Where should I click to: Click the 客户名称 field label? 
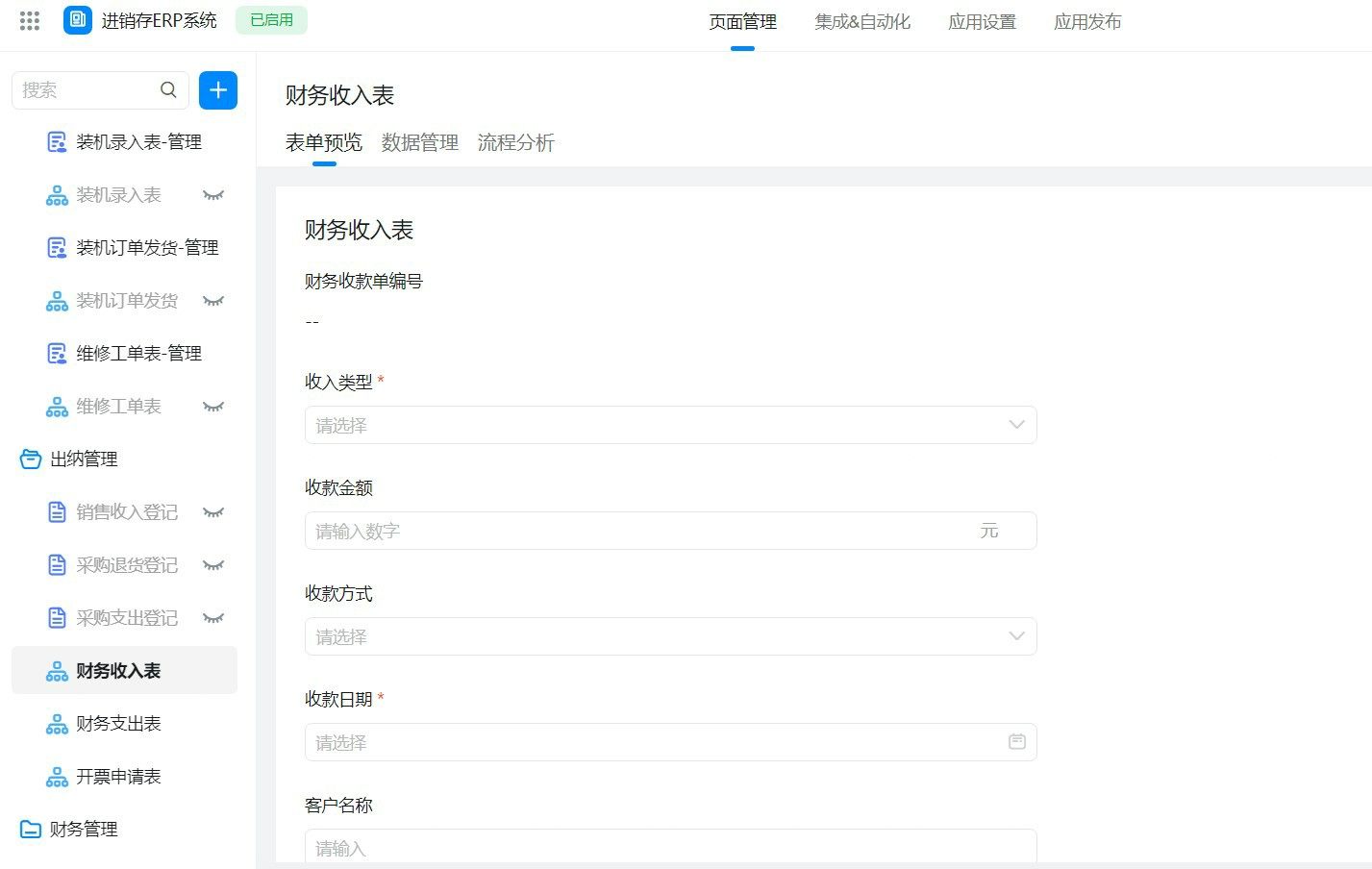[x=338, y=806]
